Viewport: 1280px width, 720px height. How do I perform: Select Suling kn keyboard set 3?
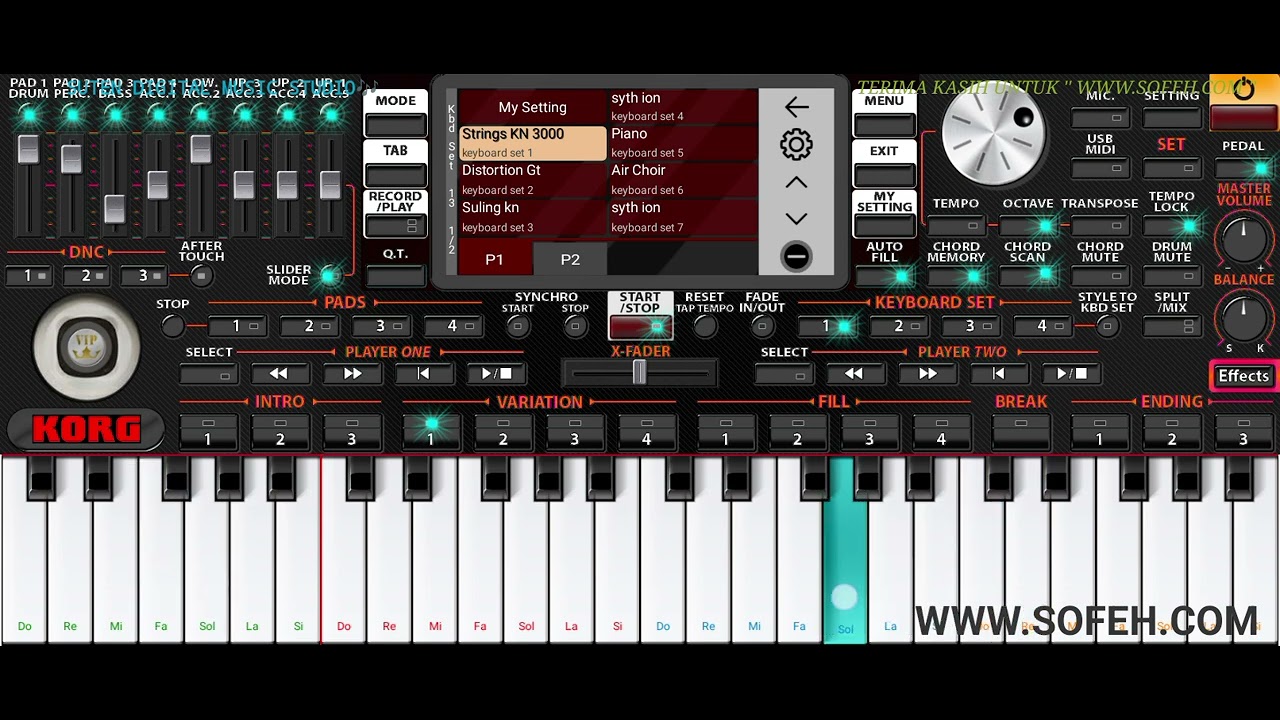tap(532, 217)
